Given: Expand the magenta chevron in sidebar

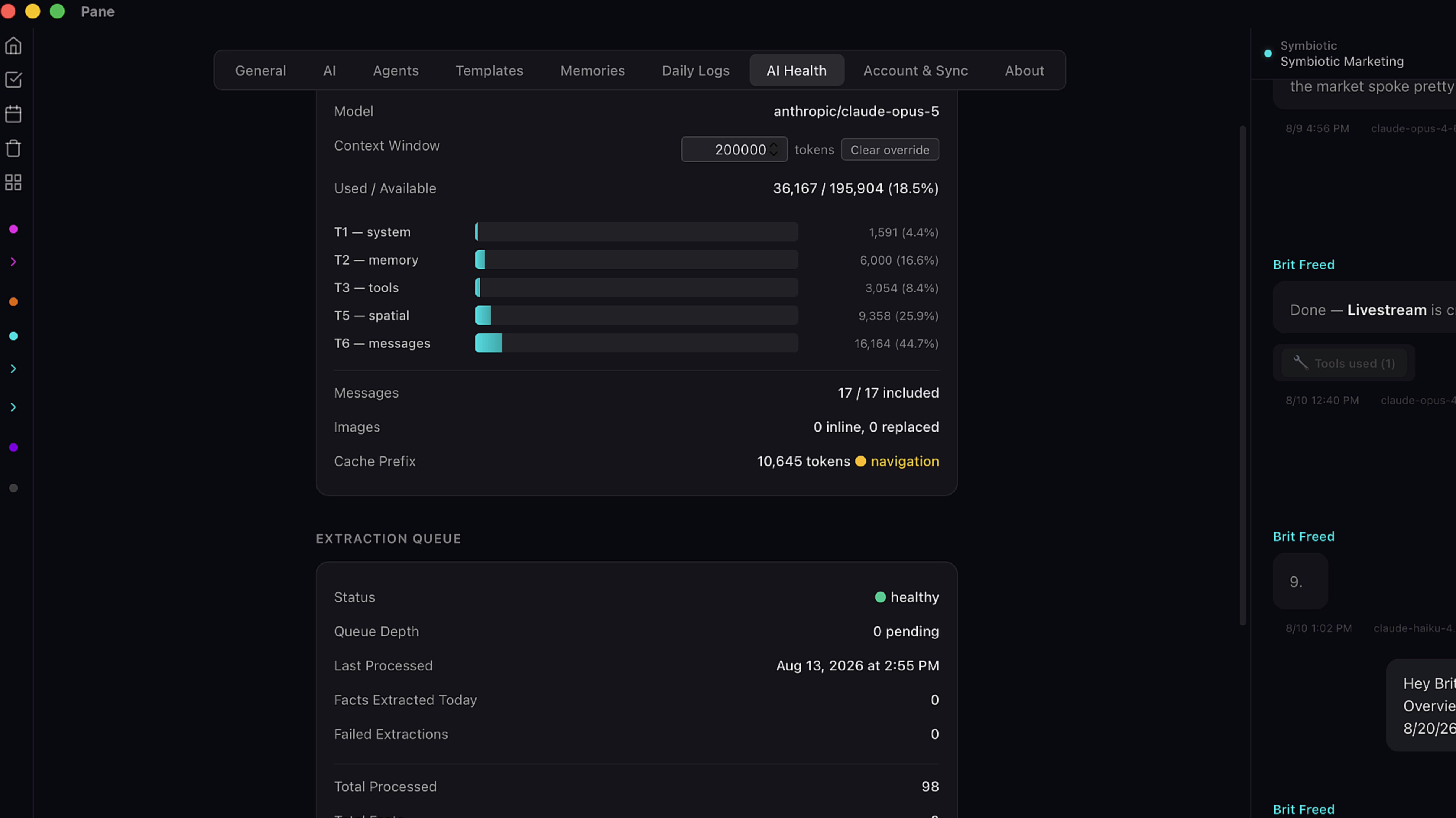Looking at the screenshot, I should click(x=13, y=262).
